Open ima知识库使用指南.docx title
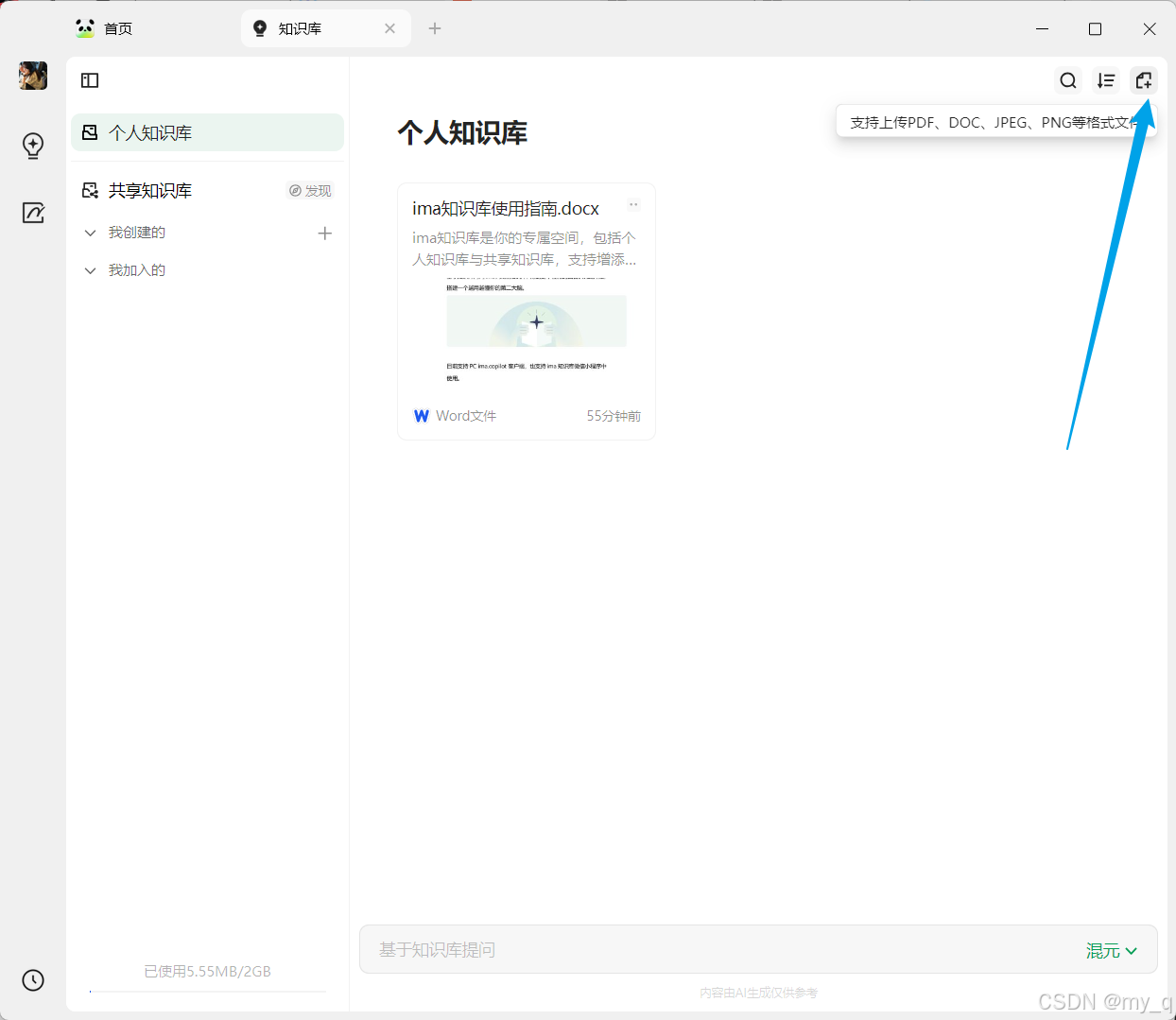 [x=506, y=208]
